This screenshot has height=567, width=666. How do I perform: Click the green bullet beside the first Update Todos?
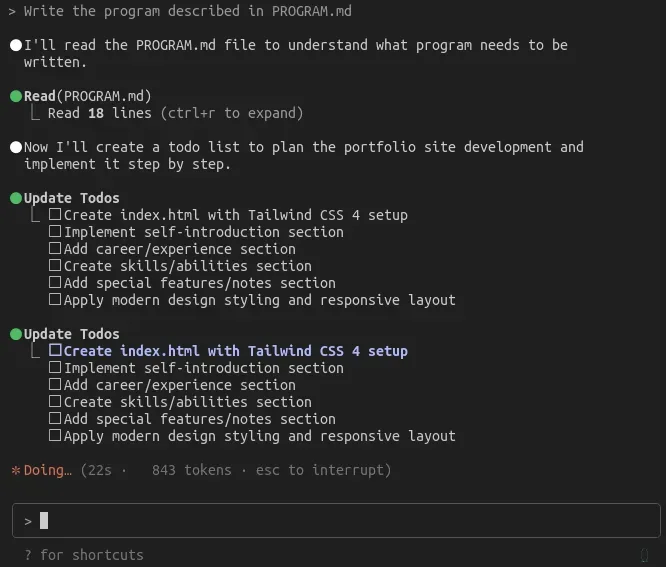coord(16,198)
